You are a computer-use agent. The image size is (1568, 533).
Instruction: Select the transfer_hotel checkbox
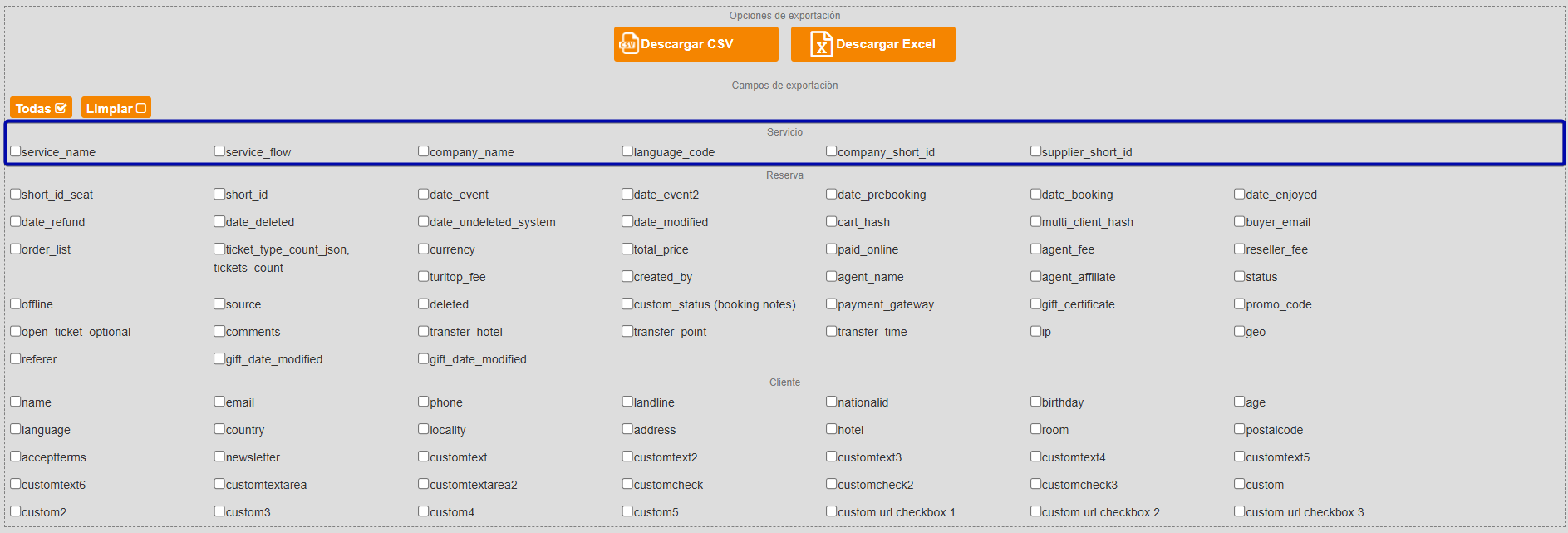pyautogui.click(x=424, y=331)
